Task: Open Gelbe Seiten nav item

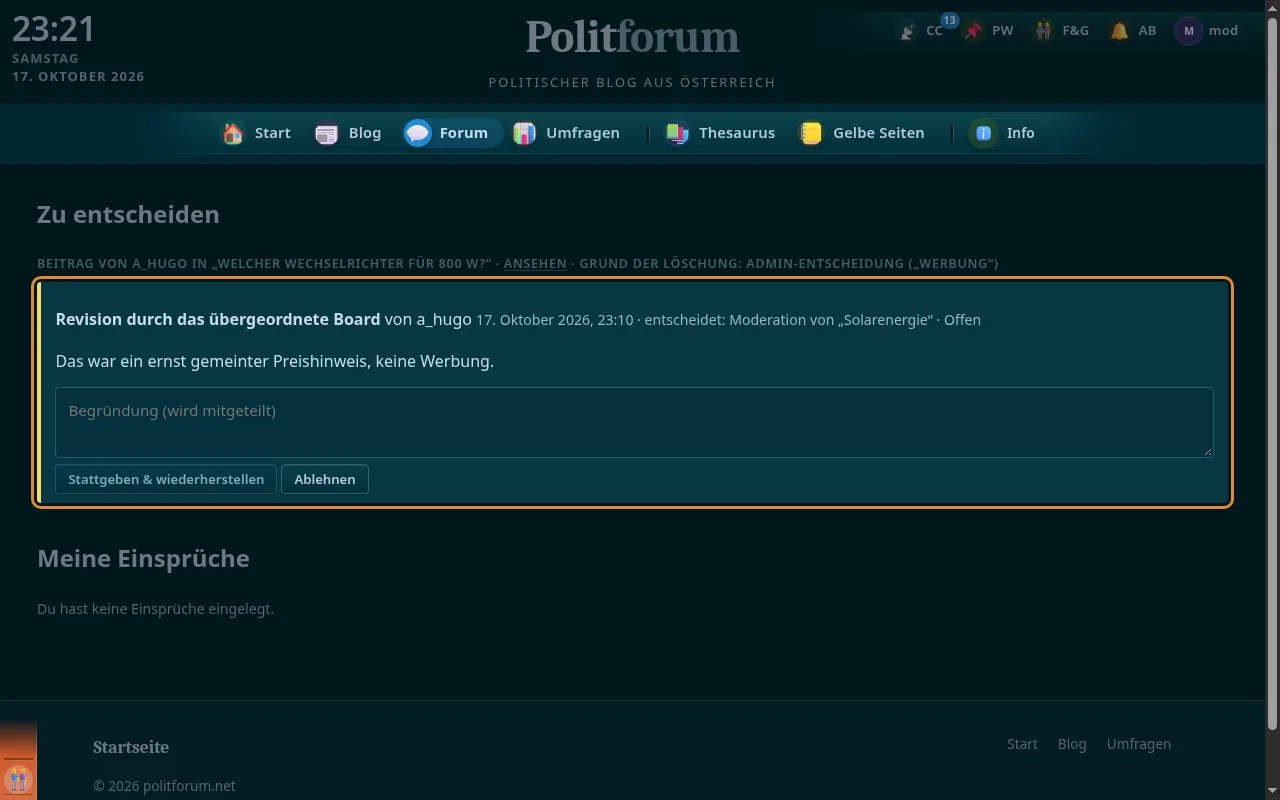Action: click(x=862, y=133)
